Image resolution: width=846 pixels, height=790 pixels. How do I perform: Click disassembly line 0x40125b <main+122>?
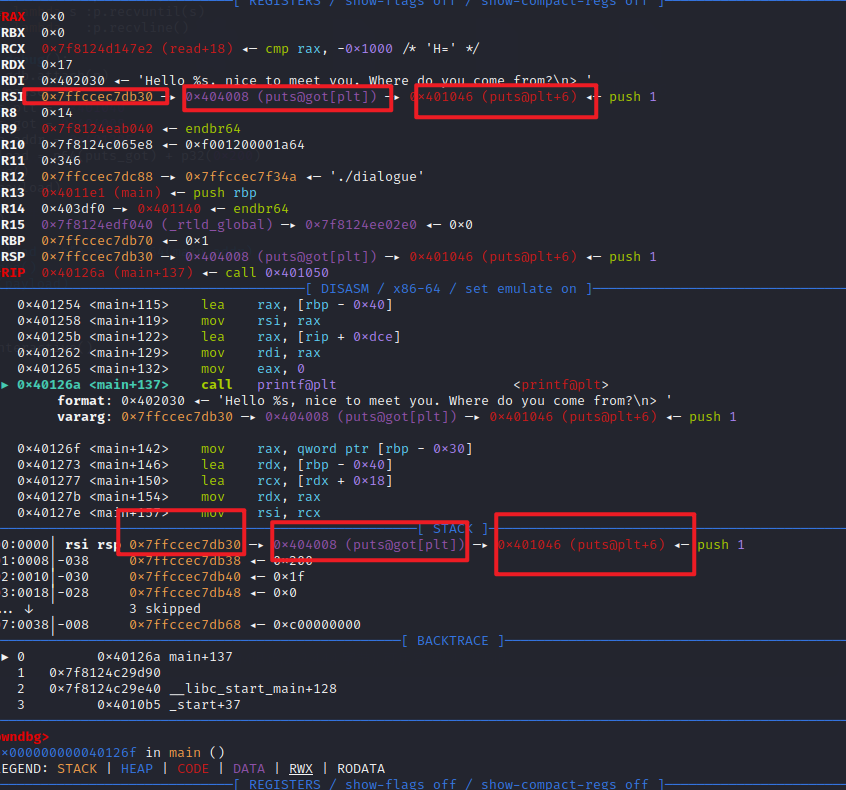coord(209,337)
